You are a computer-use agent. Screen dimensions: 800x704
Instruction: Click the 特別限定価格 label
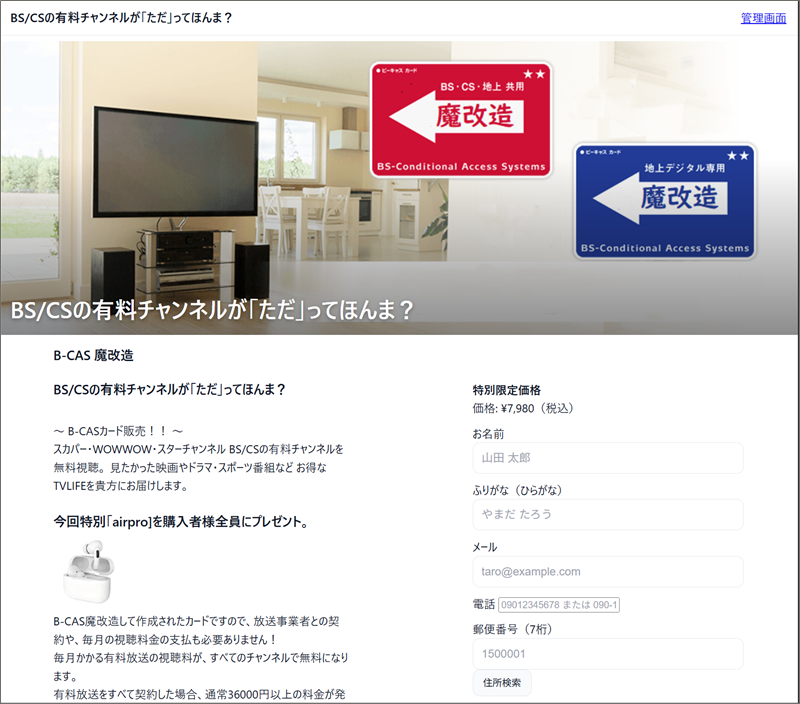506,390
